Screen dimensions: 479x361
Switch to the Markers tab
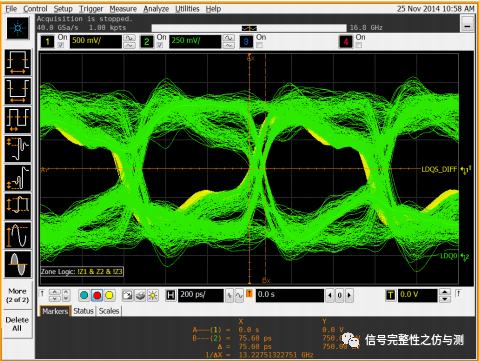pyautogui.click(x=55, y=311)
